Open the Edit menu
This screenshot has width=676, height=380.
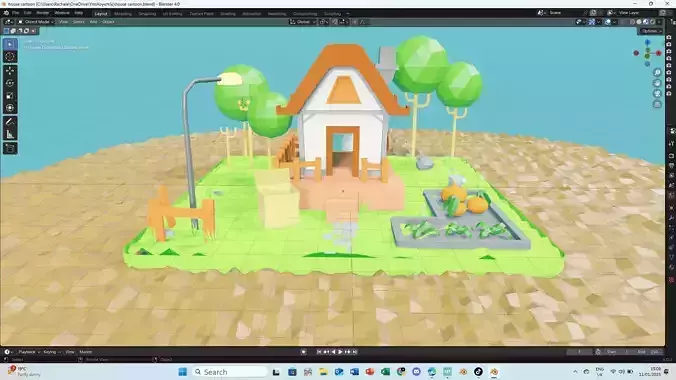pos(28,13)
